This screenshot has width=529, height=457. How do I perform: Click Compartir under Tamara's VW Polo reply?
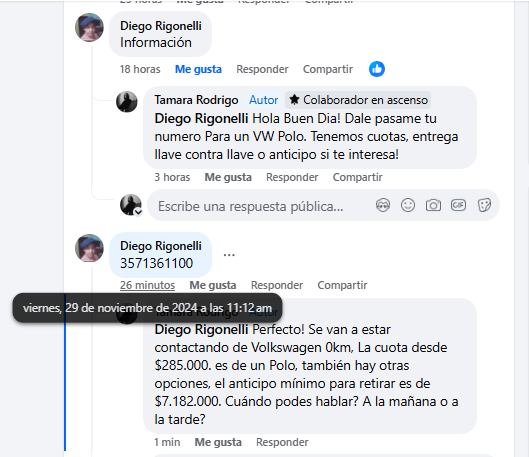click(358, 177)
